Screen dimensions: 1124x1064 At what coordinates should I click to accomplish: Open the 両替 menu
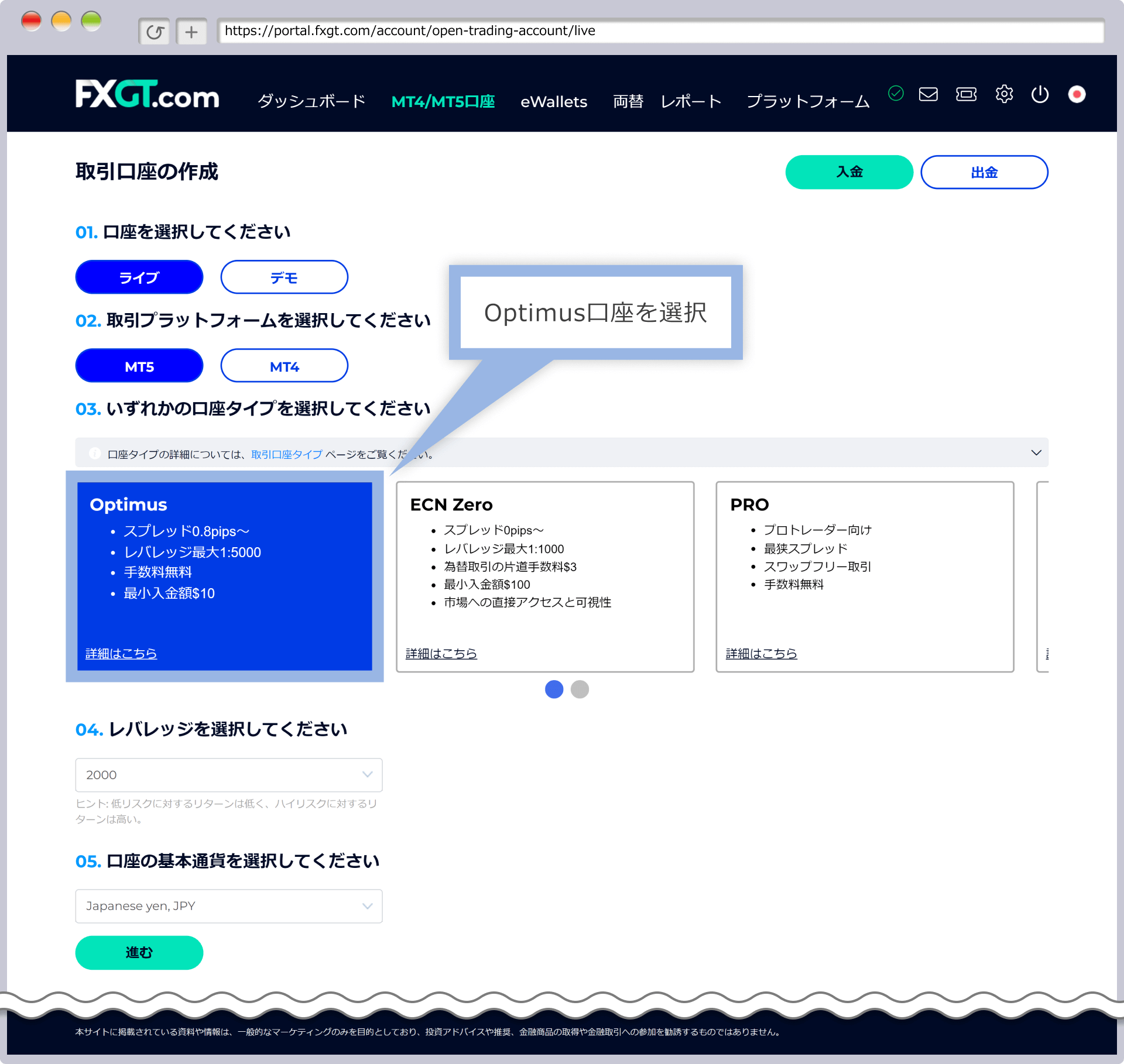628,102
